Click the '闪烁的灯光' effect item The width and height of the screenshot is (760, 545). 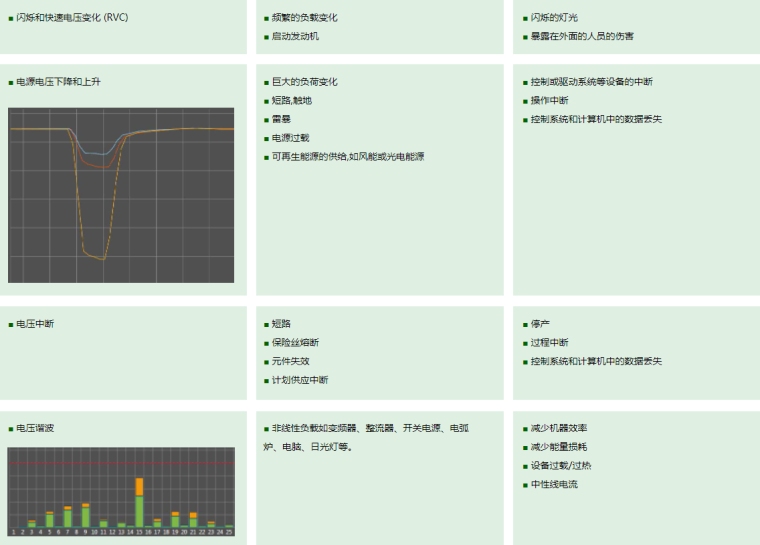click(554, 18)
